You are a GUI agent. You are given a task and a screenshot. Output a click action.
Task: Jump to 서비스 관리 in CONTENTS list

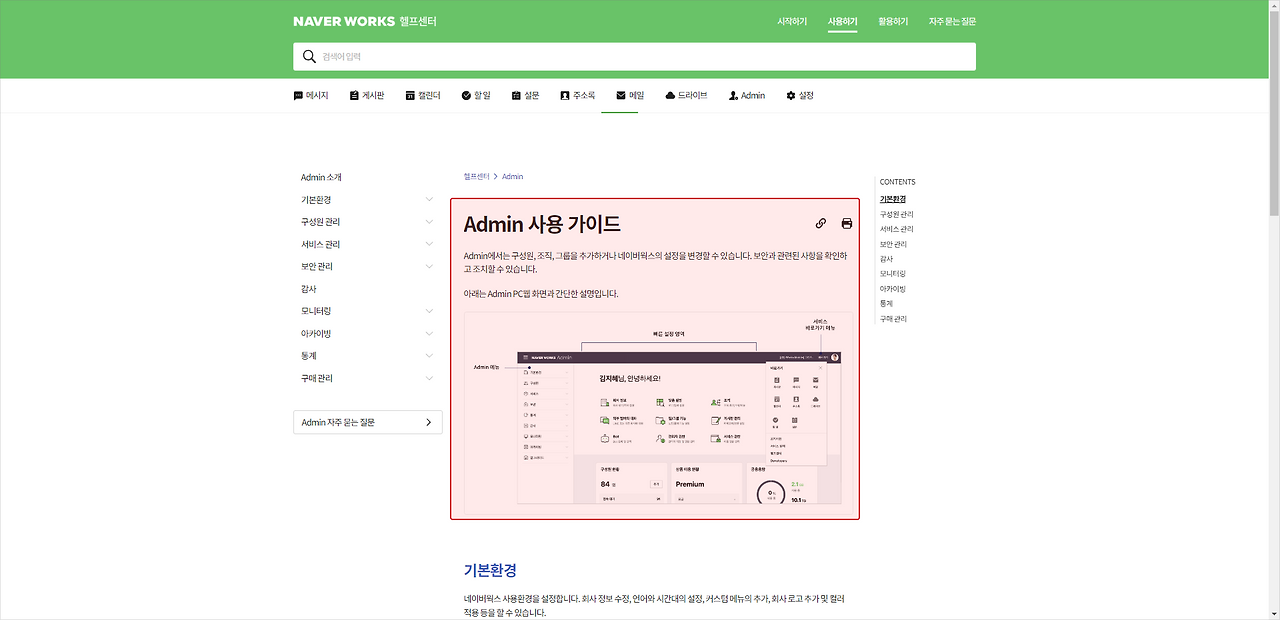(x=897, y=229)
